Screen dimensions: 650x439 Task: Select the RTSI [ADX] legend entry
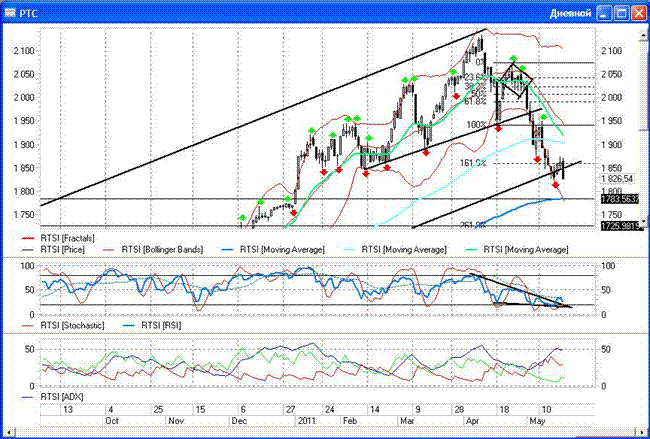click(62, 397)
